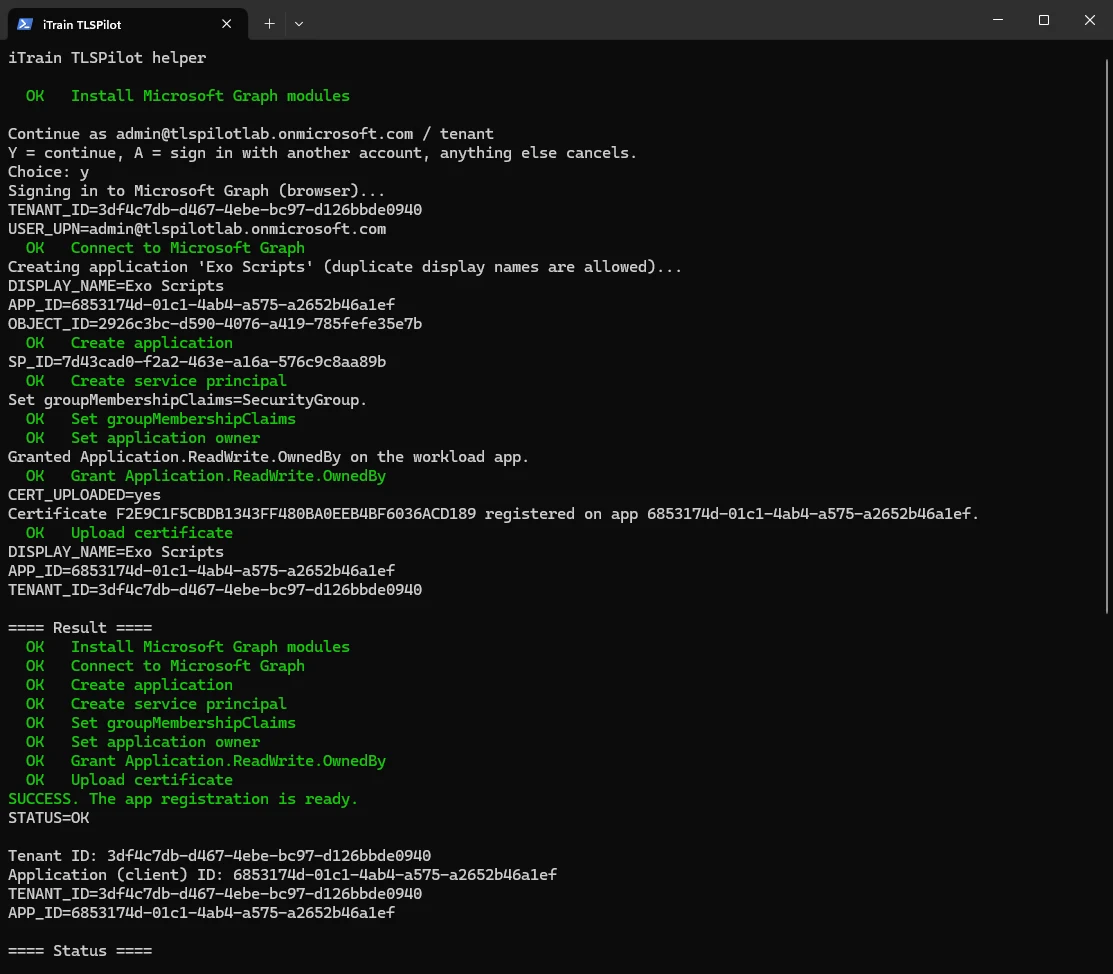1113x974 pixels.
Task: Click the vertical scrollbar thumb
Action: (1107, 336)
